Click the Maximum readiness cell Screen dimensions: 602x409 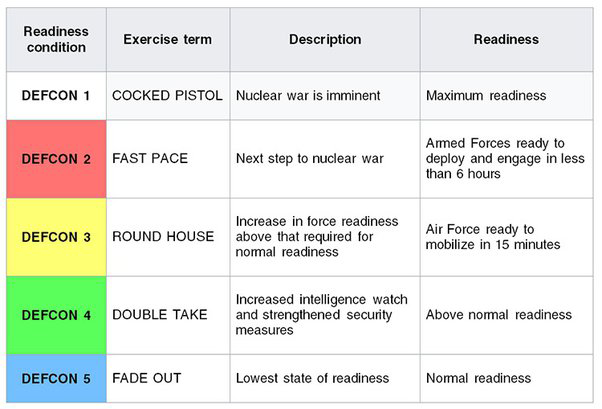[x=507, y=96]
